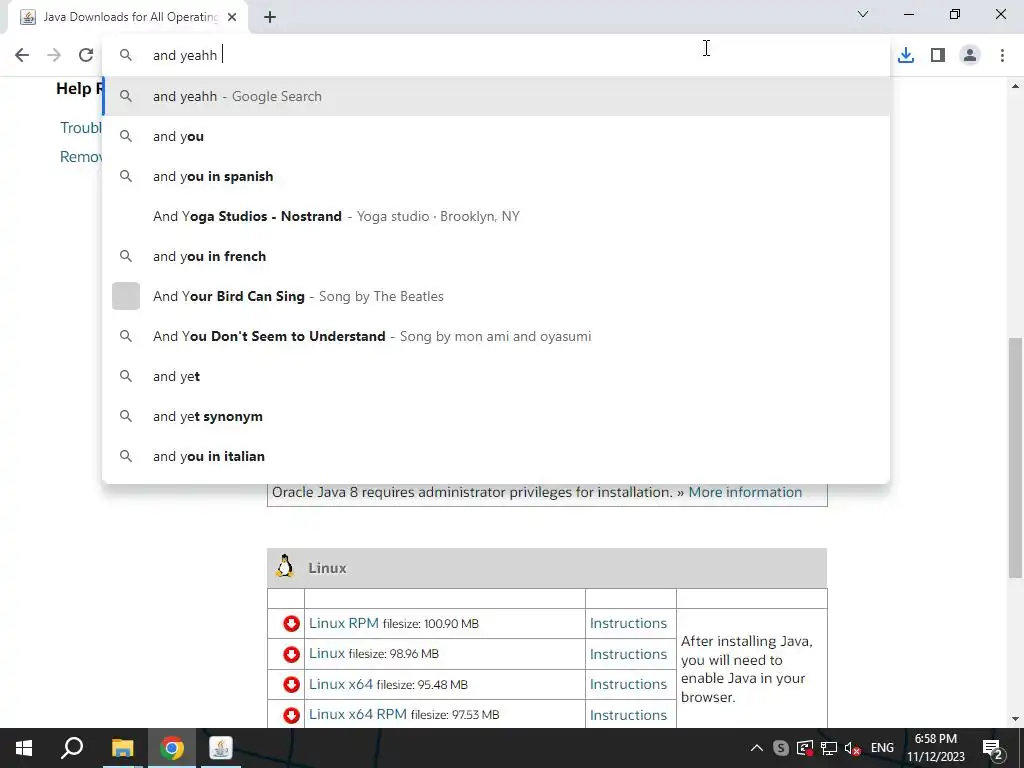Open a new tab with plus button

[x=270, y=17]
